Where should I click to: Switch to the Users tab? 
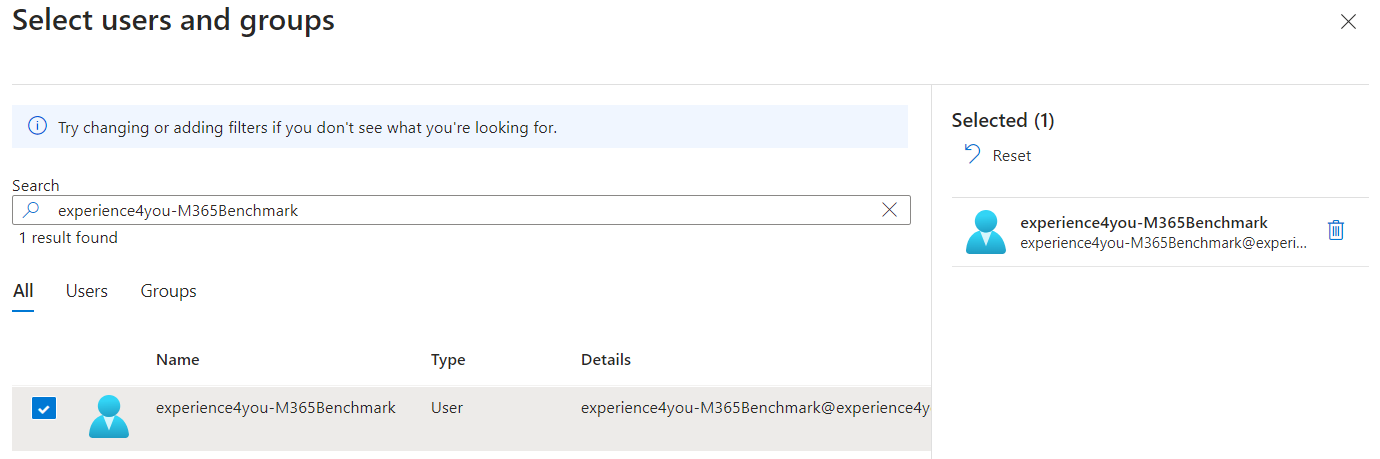click(x=87, y=291)
